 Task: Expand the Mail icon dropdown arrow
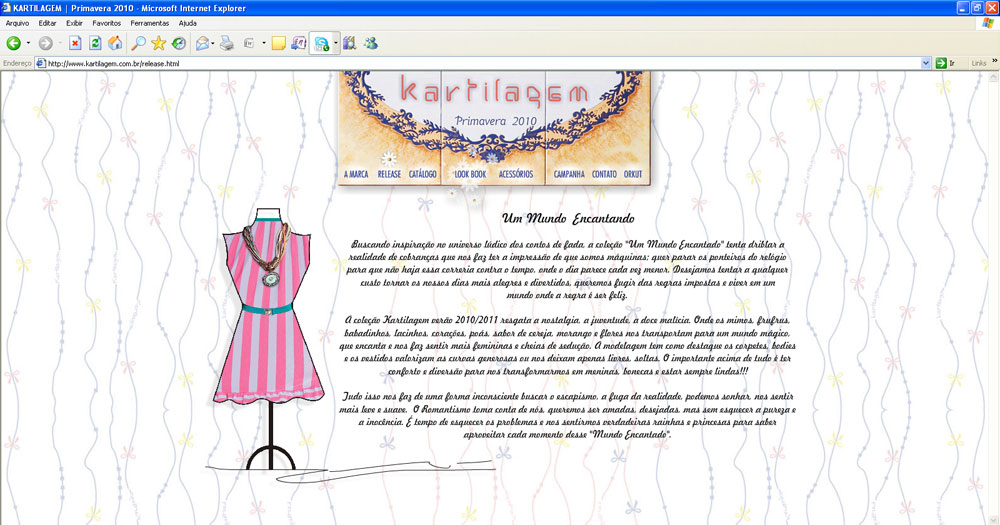click(x=212, y=43)
